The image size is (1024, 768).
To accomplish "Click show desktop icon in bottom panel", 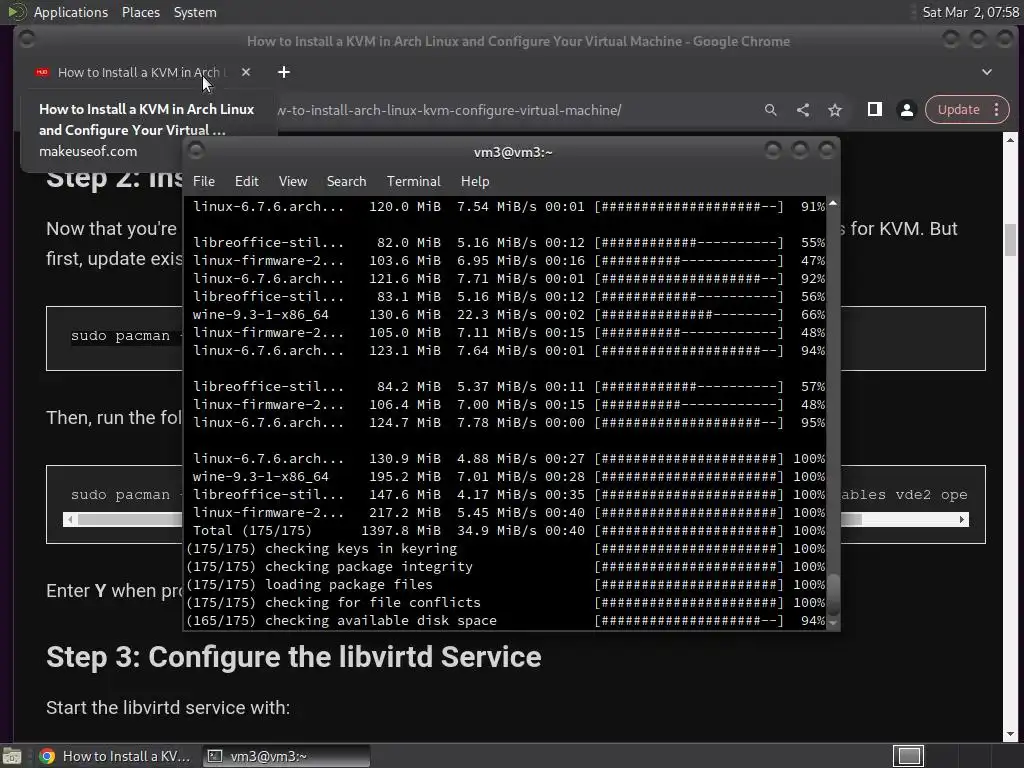I will [x=12, y=756].
